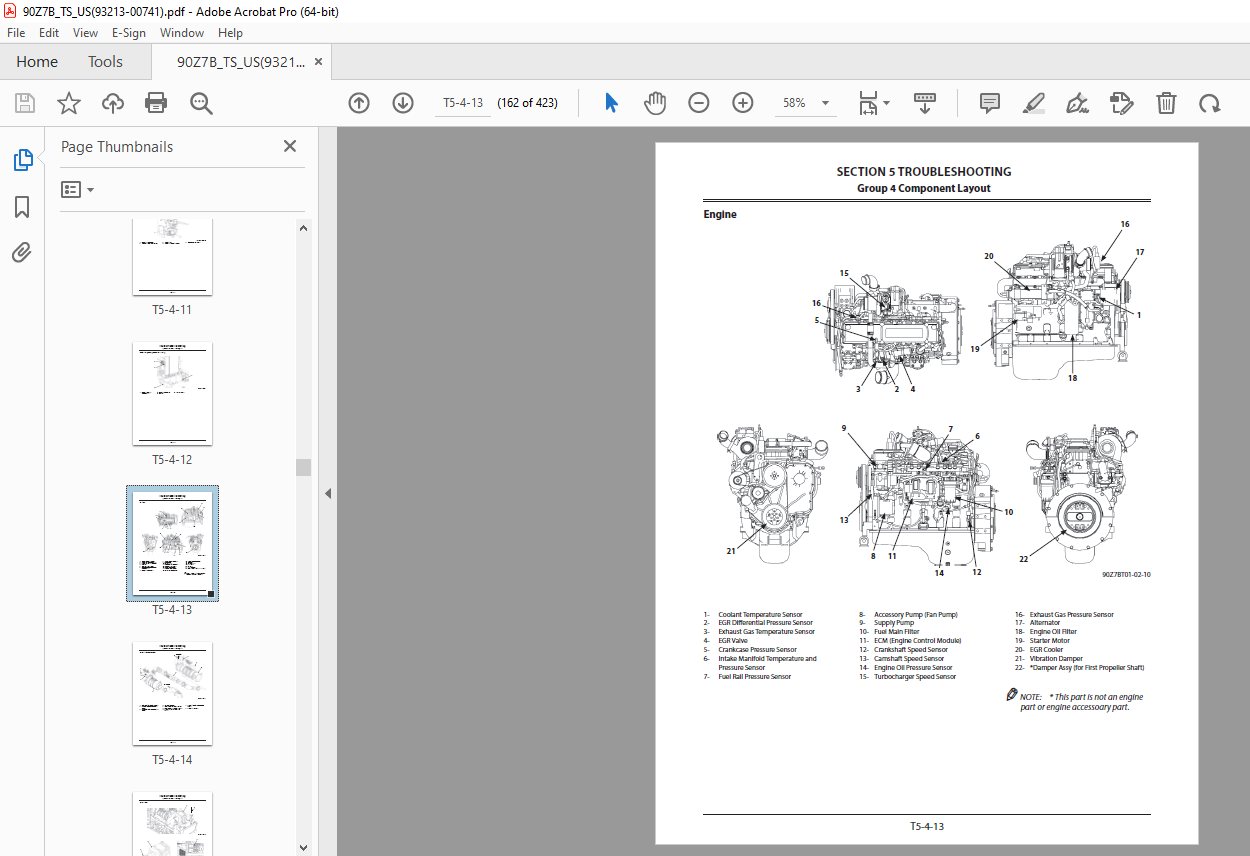Close the 90Z7B_TS_US document tab
This screenshot has height=856, width=1250.
[x=318, y=61]
